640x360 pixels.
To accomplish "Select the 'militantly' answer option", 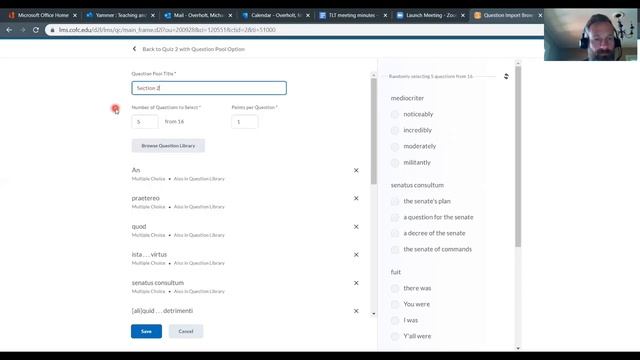I will [395, 162].
